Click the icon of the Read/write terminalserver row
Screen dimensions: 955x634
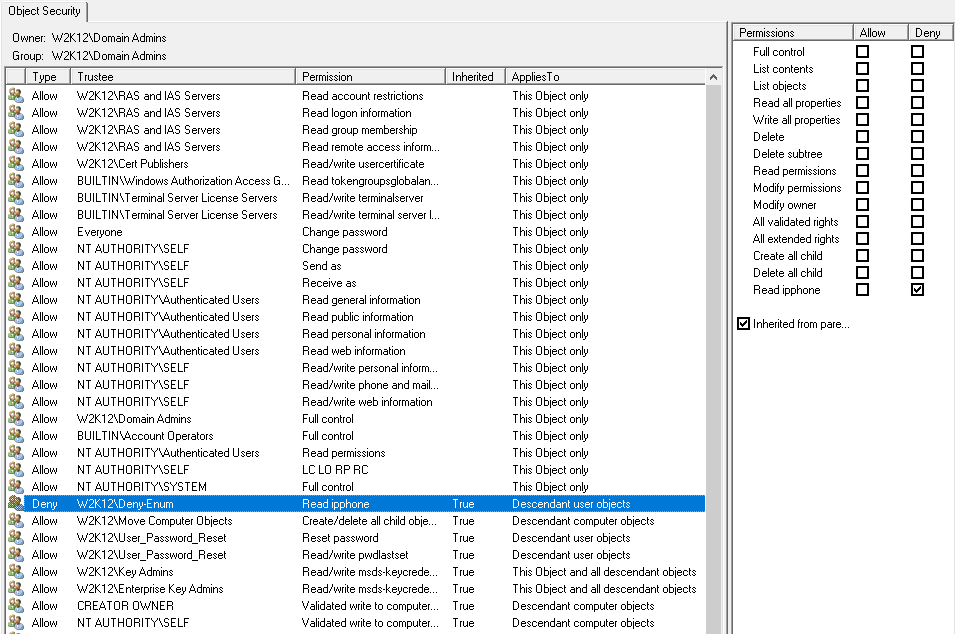[16, 198]
